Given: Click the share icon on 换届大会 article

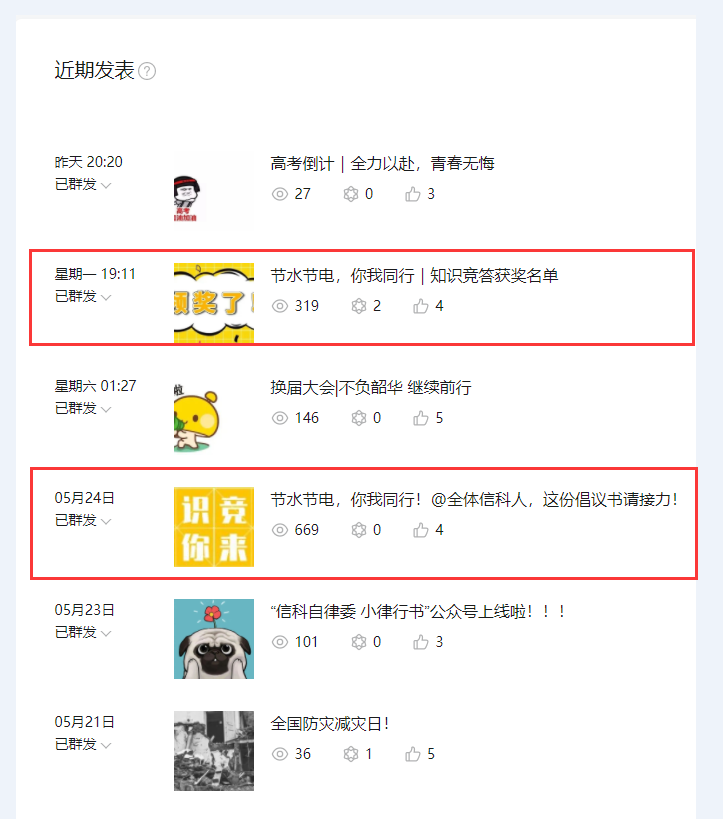Looking at the screenshot, I should tap(359, 418).
